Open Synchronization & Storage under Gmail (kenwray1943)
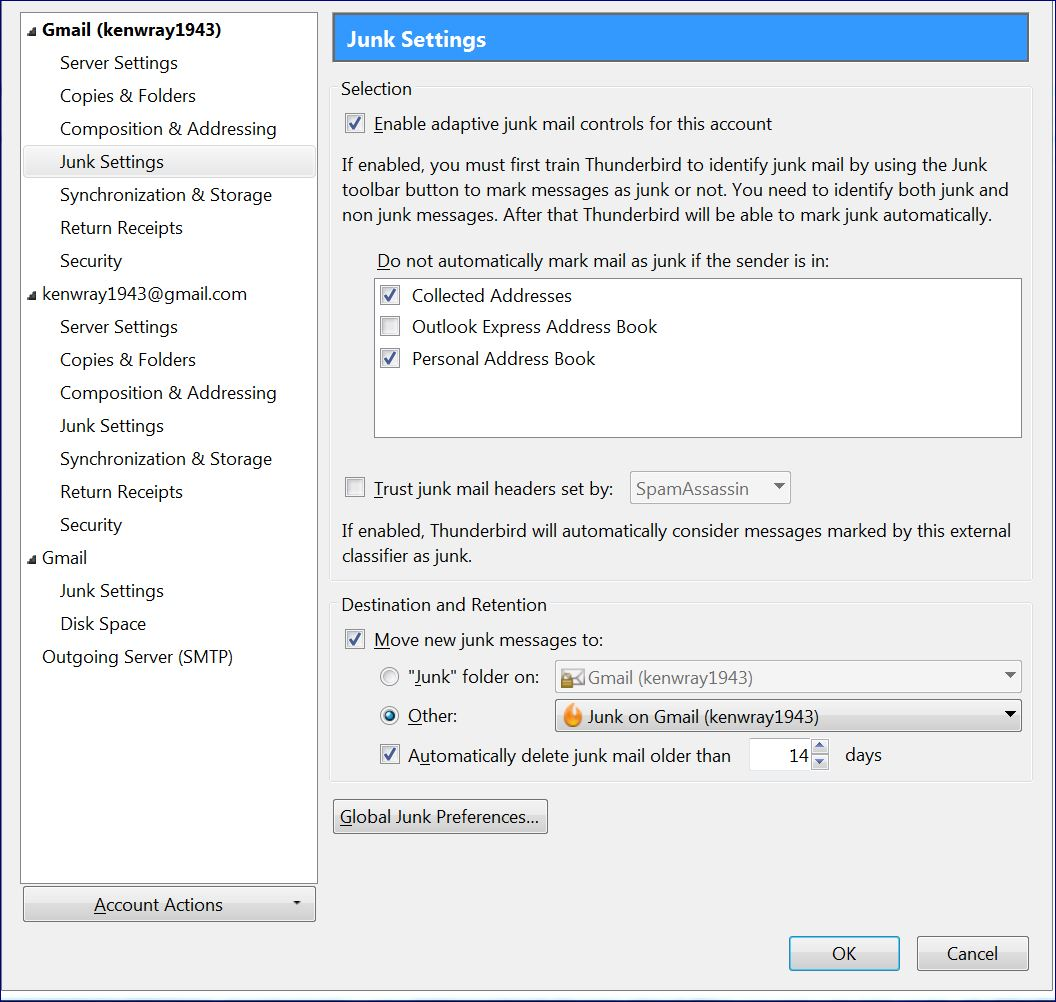 point(166,195)
